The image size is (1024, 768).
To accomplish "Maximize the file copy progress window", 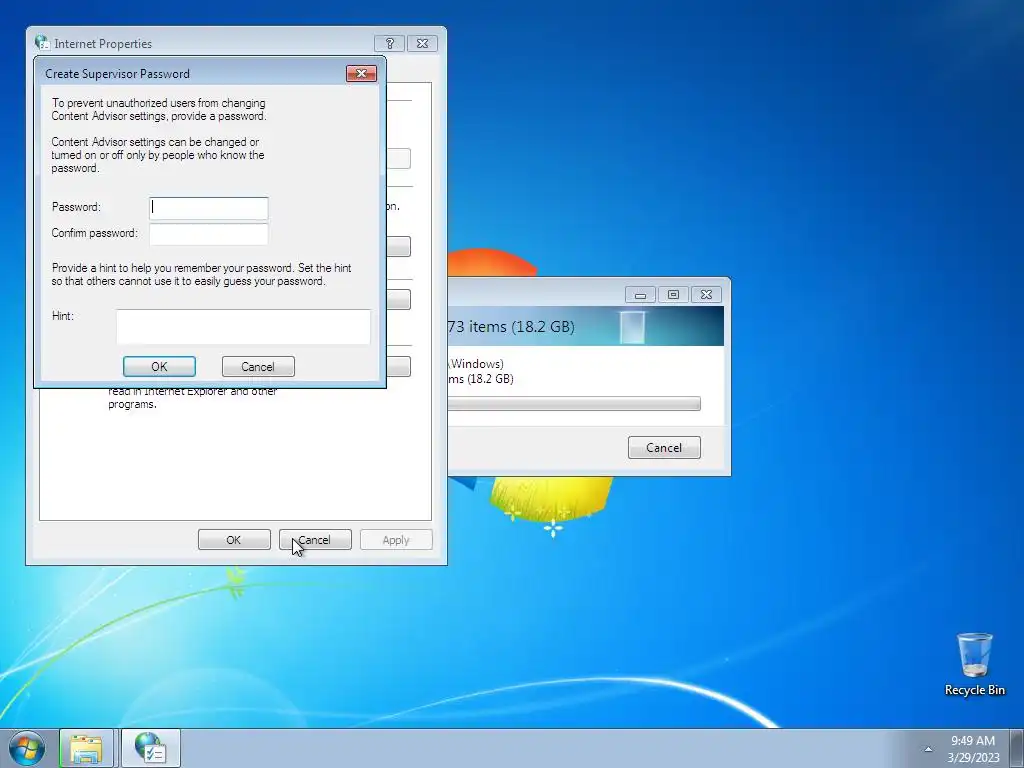I will (673, 295).
